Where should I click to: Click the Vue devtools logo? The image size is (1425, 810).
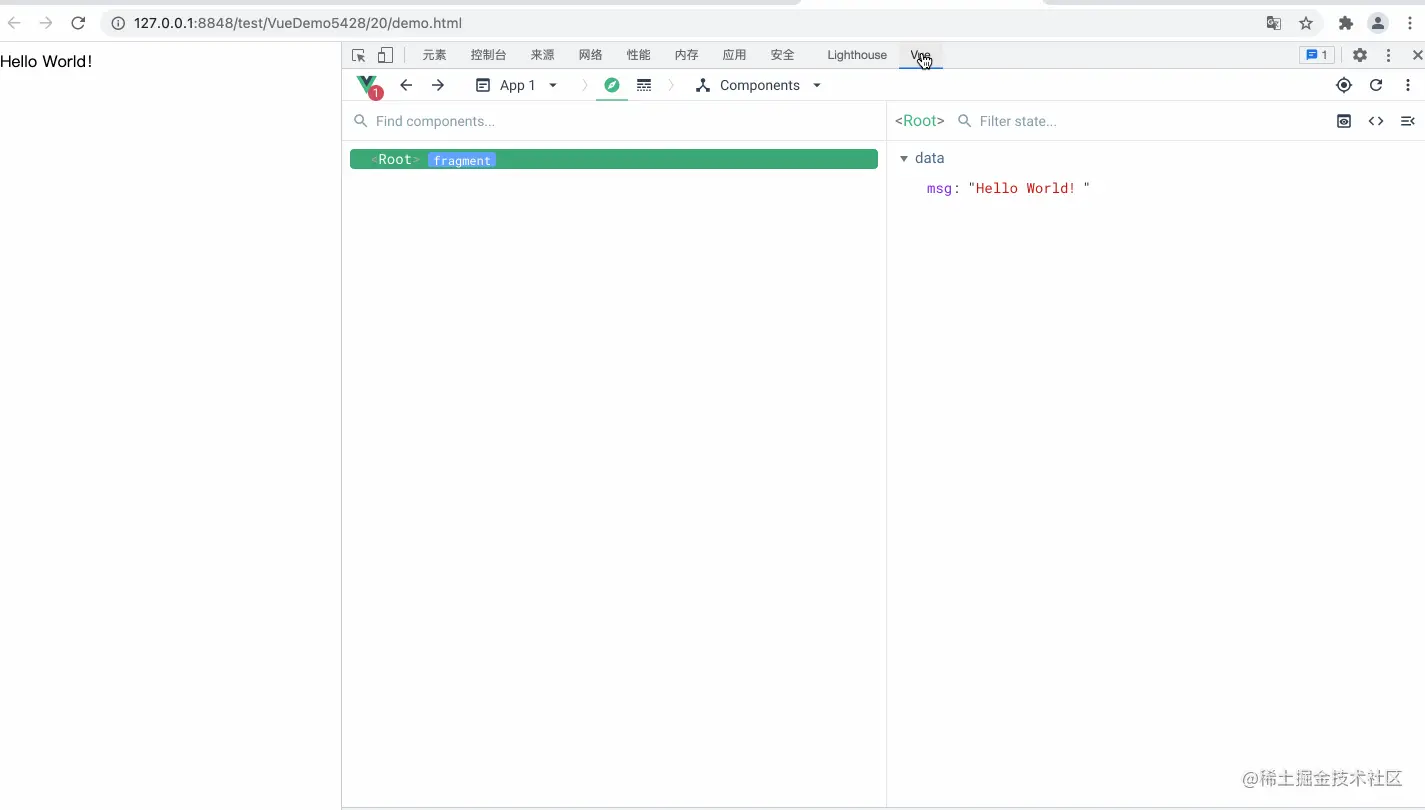368,86
